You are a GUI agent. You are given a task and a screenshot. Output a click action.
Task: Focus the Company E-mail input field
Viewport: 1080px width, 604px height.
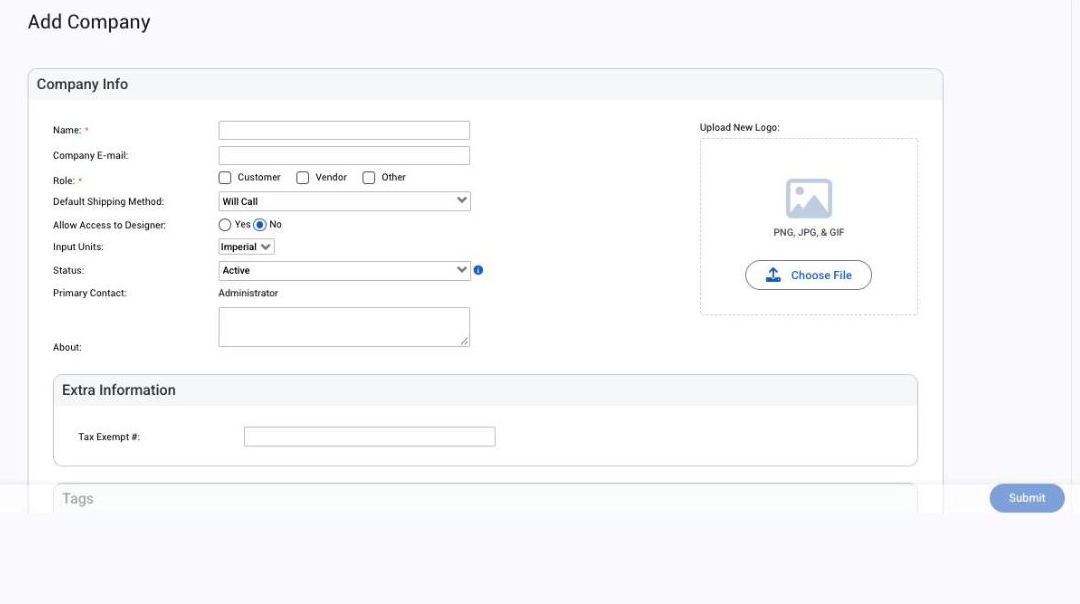344,155
